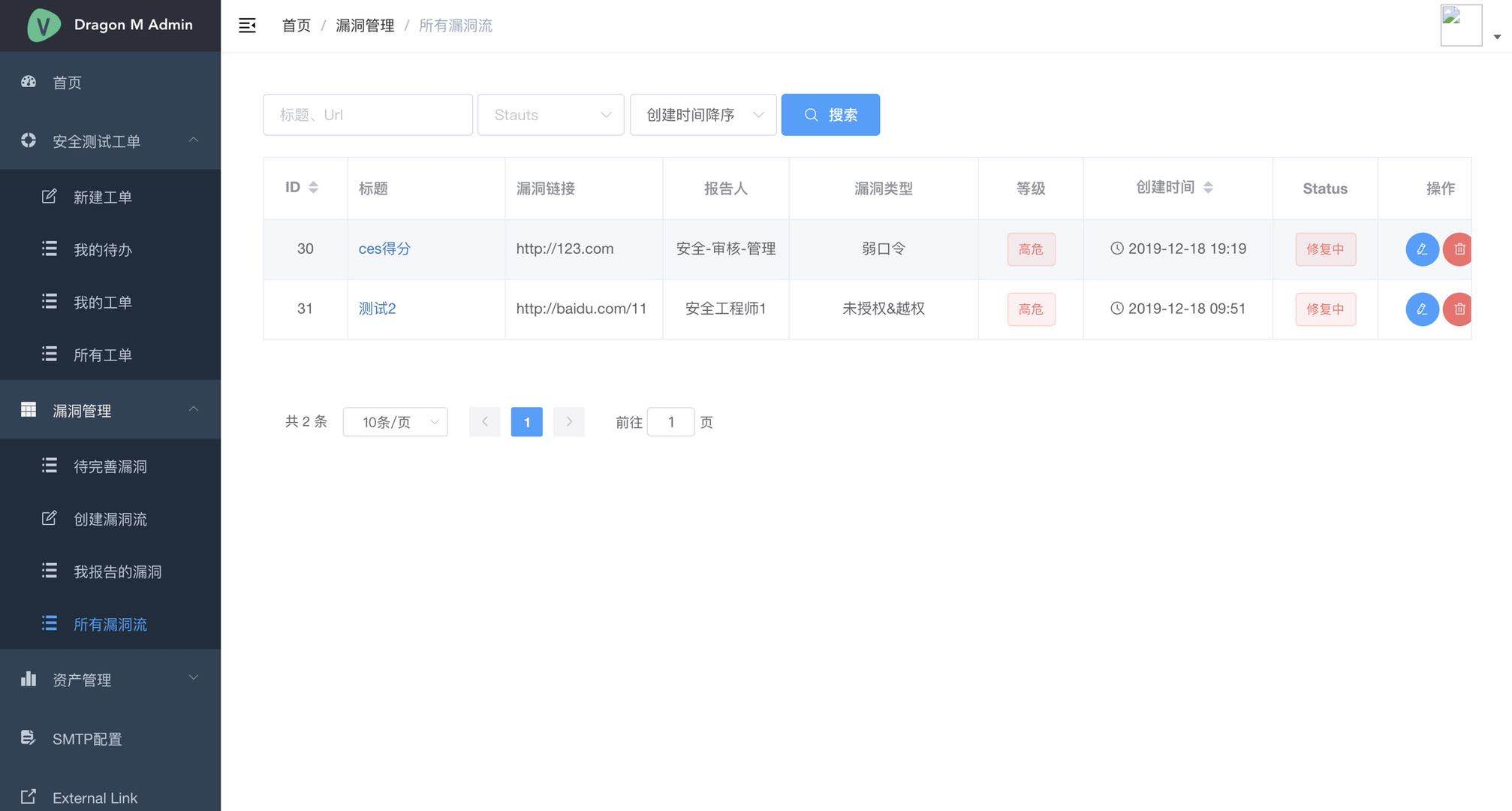Click the blue edit icon for row 30
Image resolution: width=1512 pixels, height=811 pixels.
pos(1421,249)
